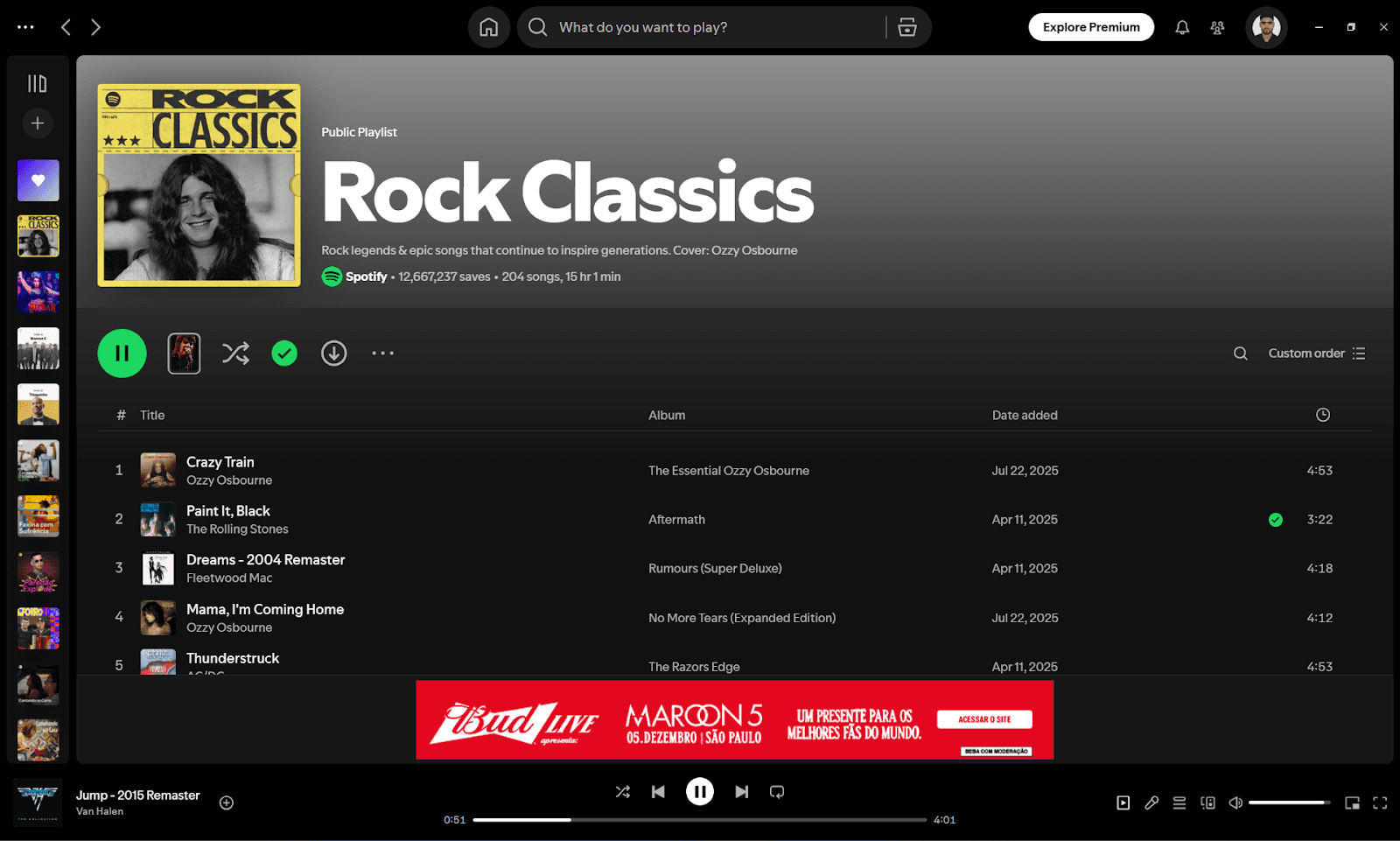Screen dimensions: 1400x841
Task: Download the playlist with arrow icon
Action: coord(333,354)
